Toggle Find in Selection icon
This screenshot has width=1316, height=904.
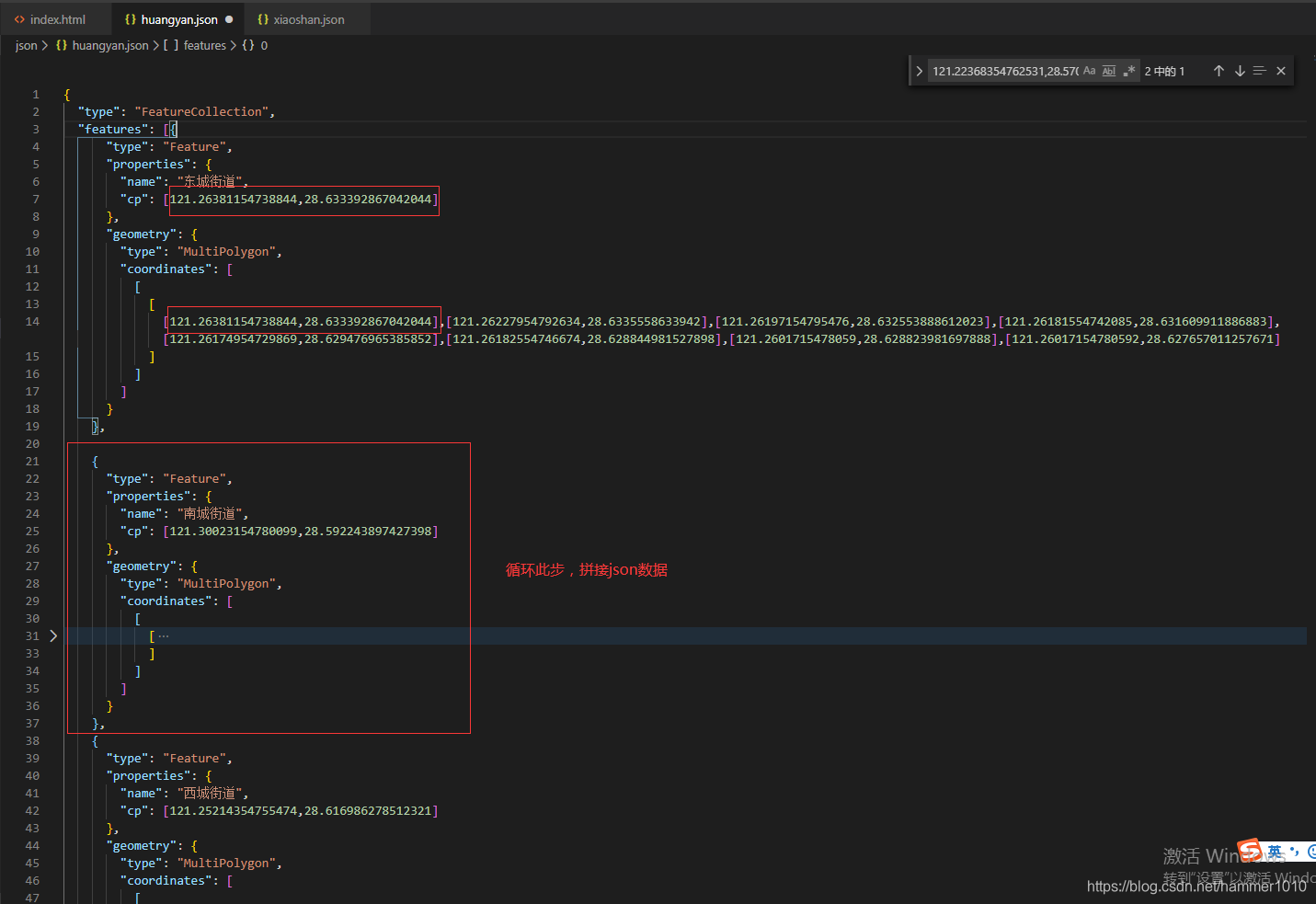tap(1260, 71)
